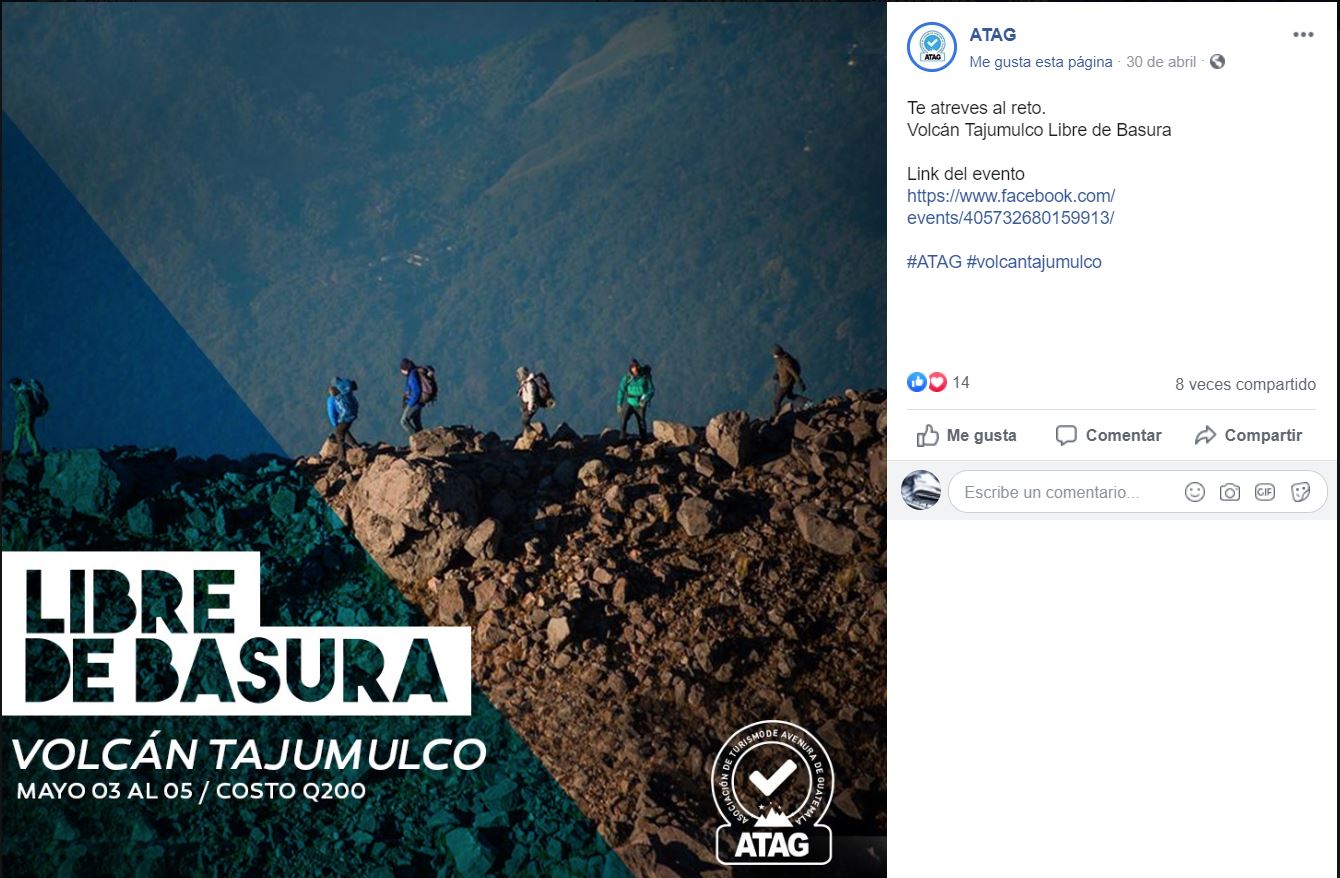Image resolution: width=1340 pixels, height=878 pixels.
Task: Open the Facebook event URL link
Action: (x=1011, y=207)
